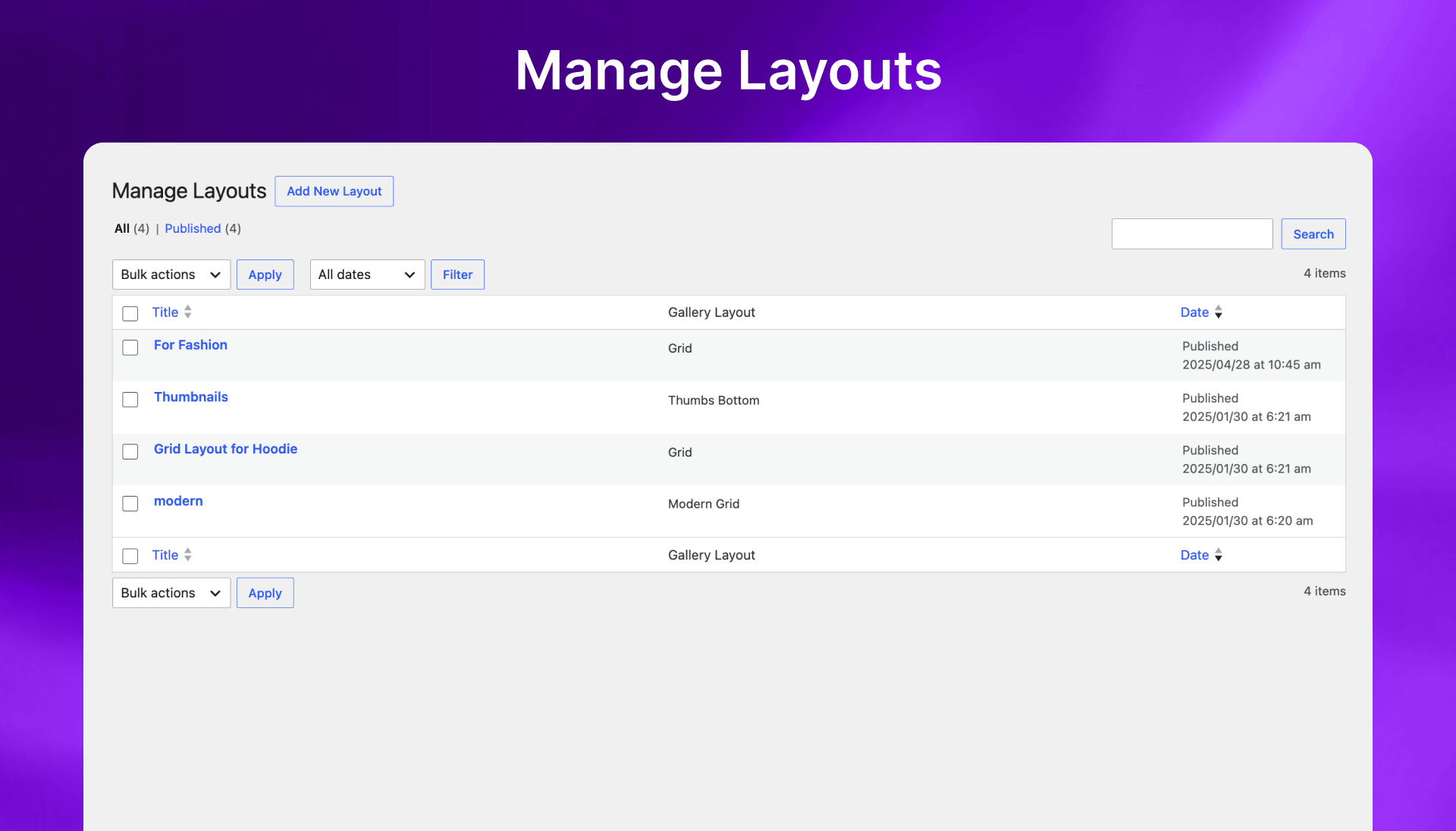Click sort arrows beside top Date header
The width and height of the screenshot is (1456, 831).
(x=1218, y=312)
